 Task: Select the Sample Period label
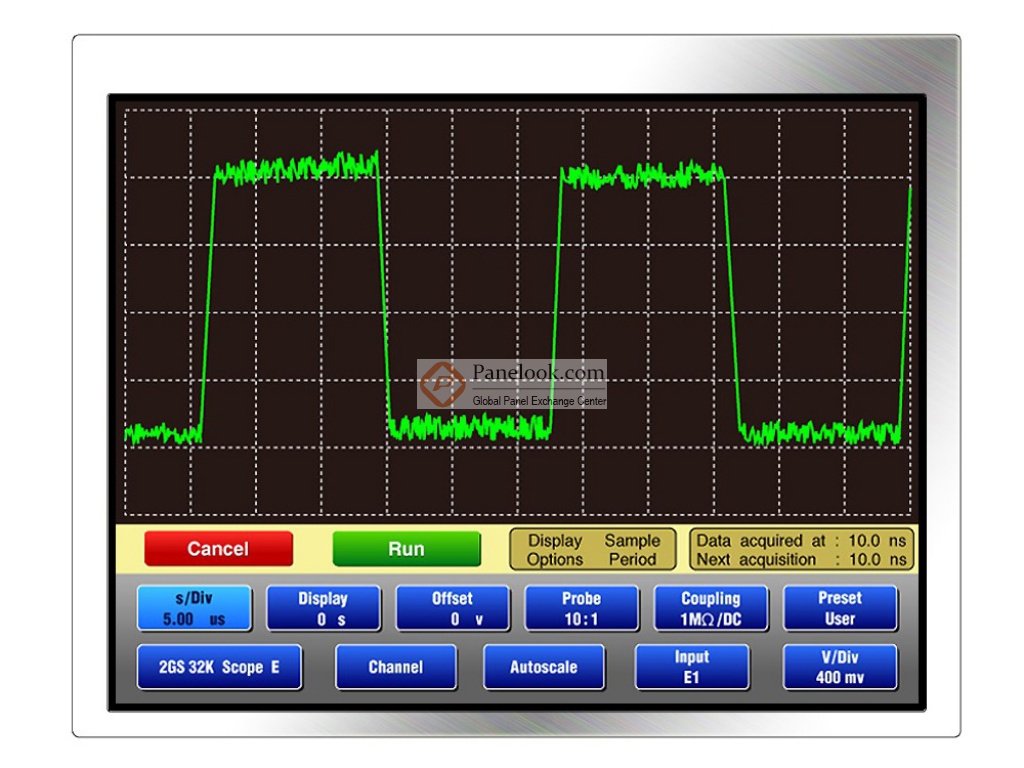click(x=632, y=550)
